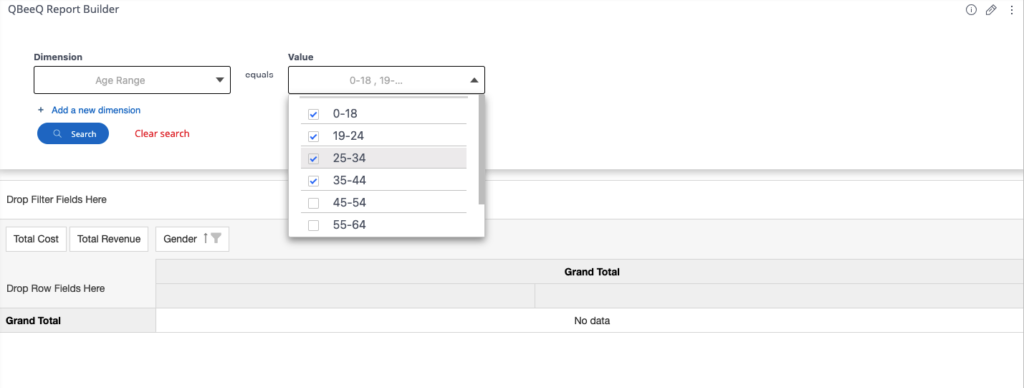Uncheck the 19-24 age range

tap(313, 137)
